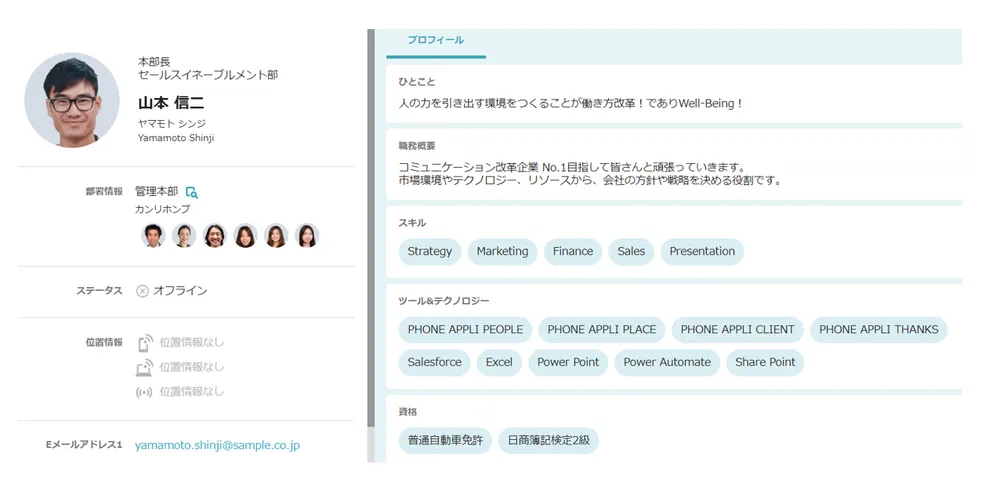Select the Marketing skill tag

pyautogui.click(x=502, y=252)
